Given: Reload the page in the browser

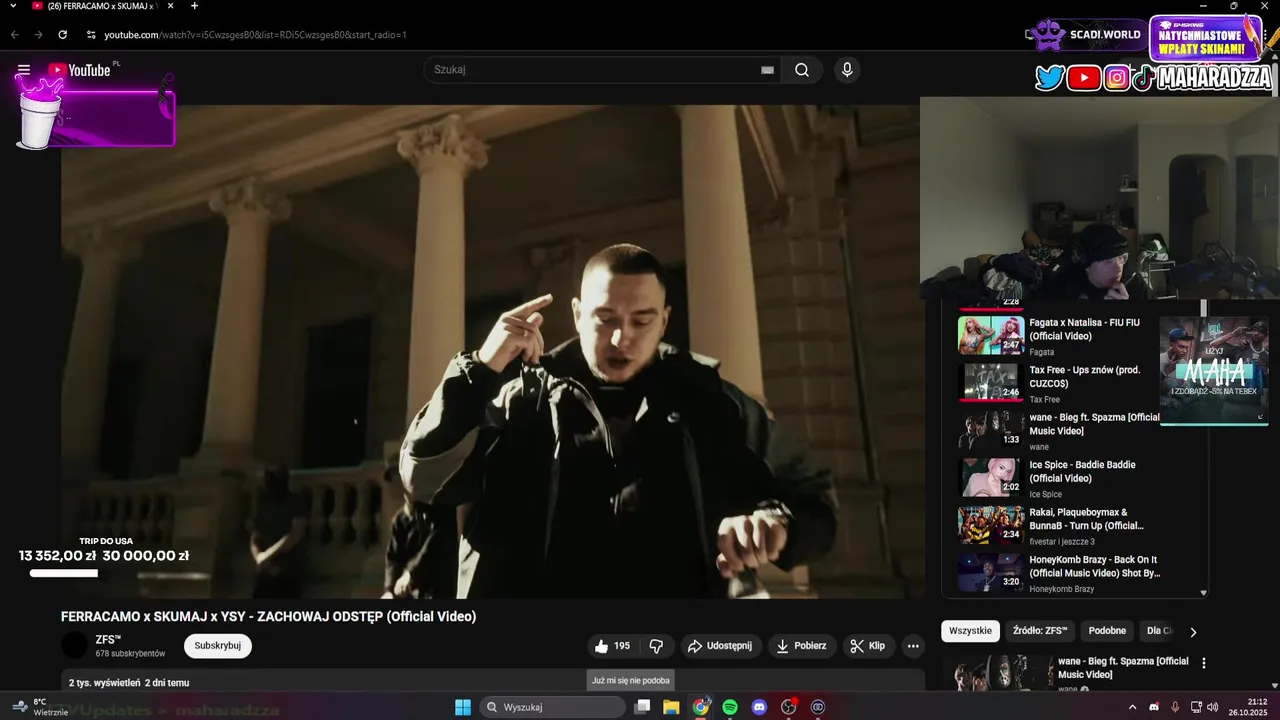Looking at the screenshot, I should tap(62, 35).
